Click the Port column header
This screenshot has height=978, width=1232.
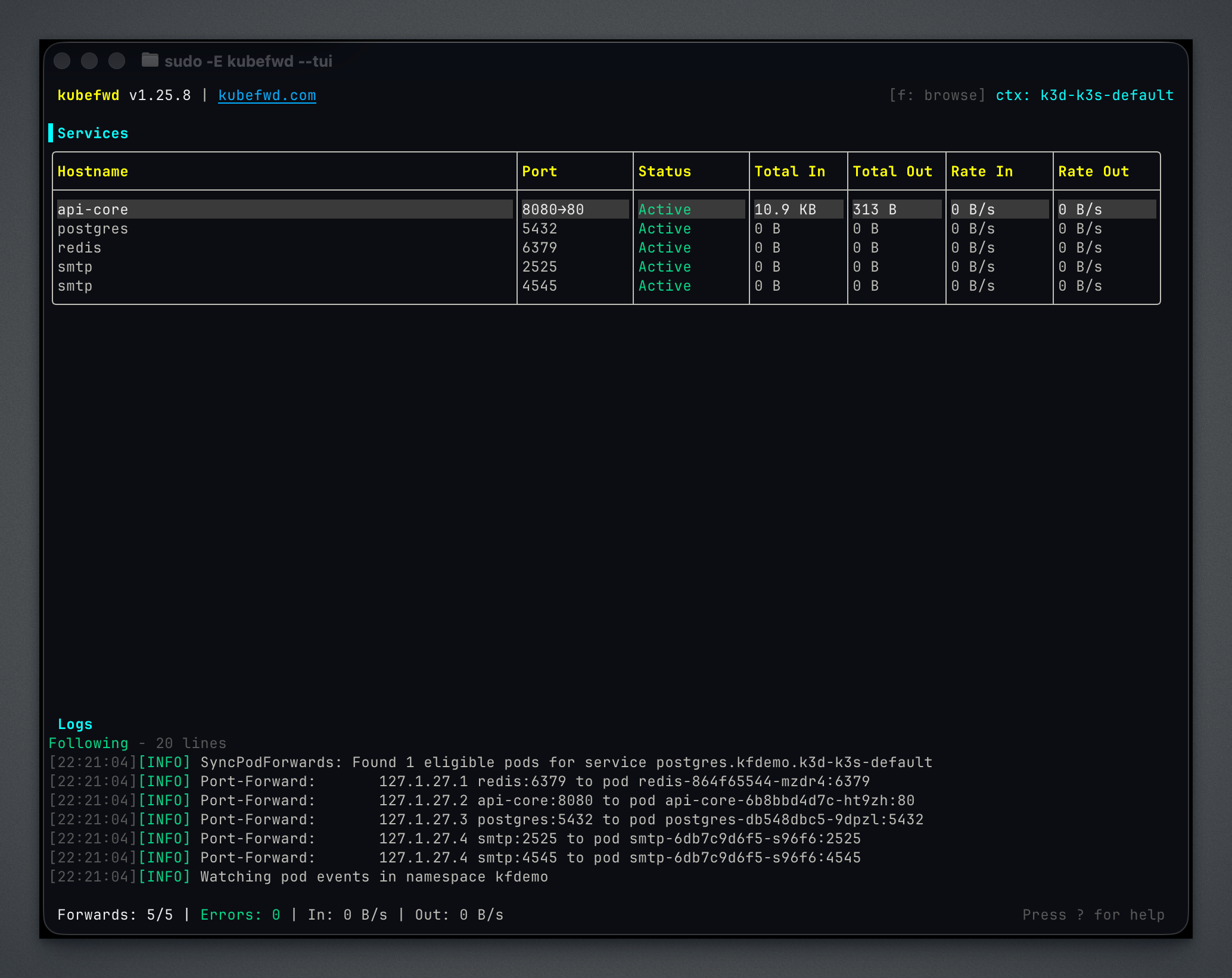[x=539, y=172]
